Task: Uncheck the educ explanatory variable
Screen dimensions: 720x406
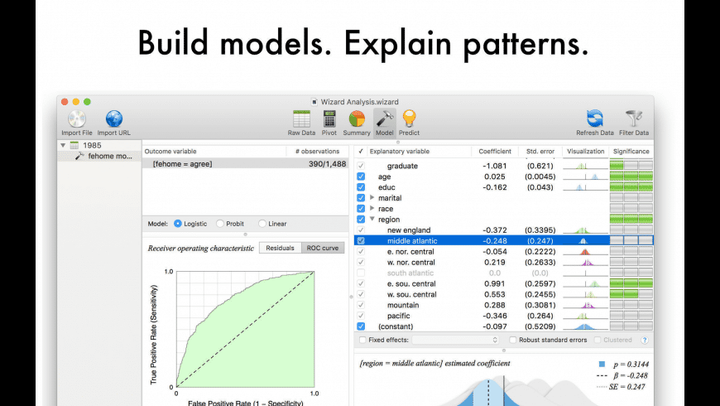Action: [361, 187]
